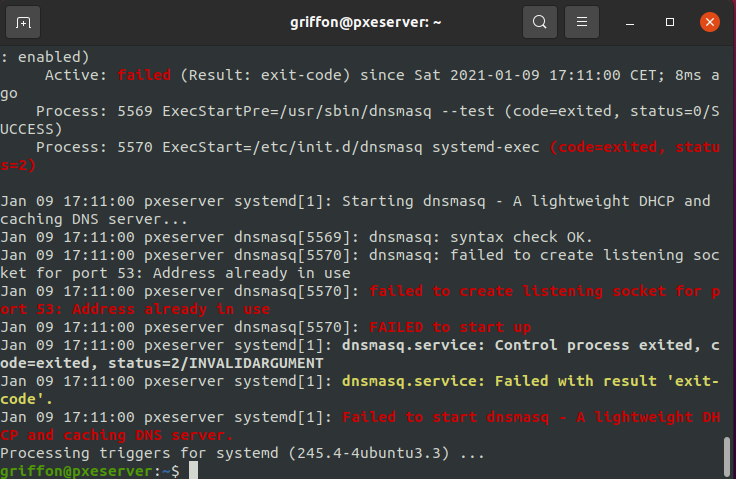Open the hamburger menu
736x479 pixels.
coord(582,21)
